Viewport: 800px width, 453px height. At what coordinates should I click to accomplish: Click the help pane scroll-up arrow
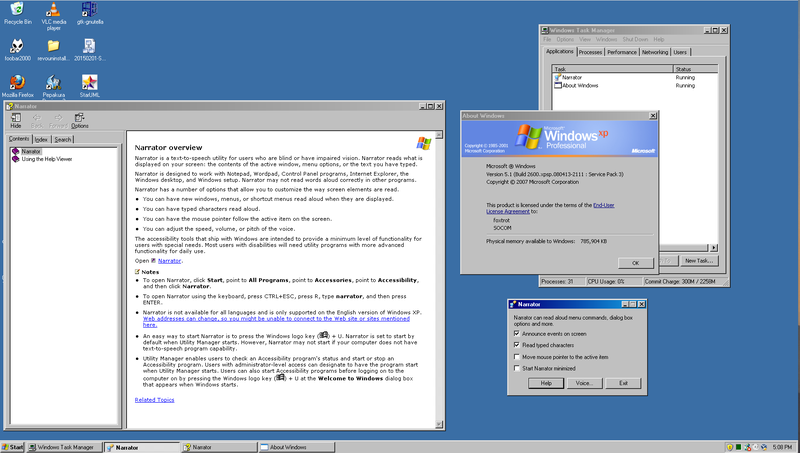(439, 135)
